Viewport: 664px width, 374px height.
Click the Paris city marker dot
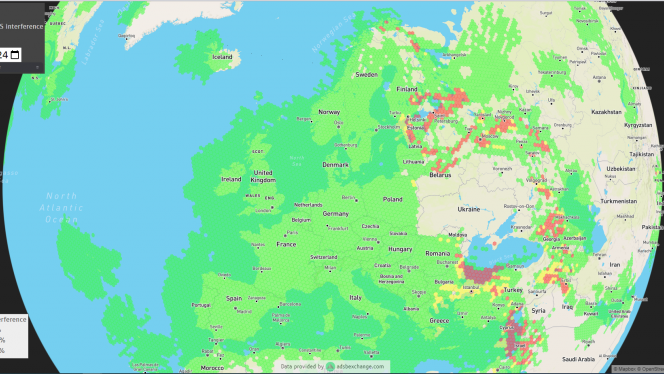(x=285, y=235)
